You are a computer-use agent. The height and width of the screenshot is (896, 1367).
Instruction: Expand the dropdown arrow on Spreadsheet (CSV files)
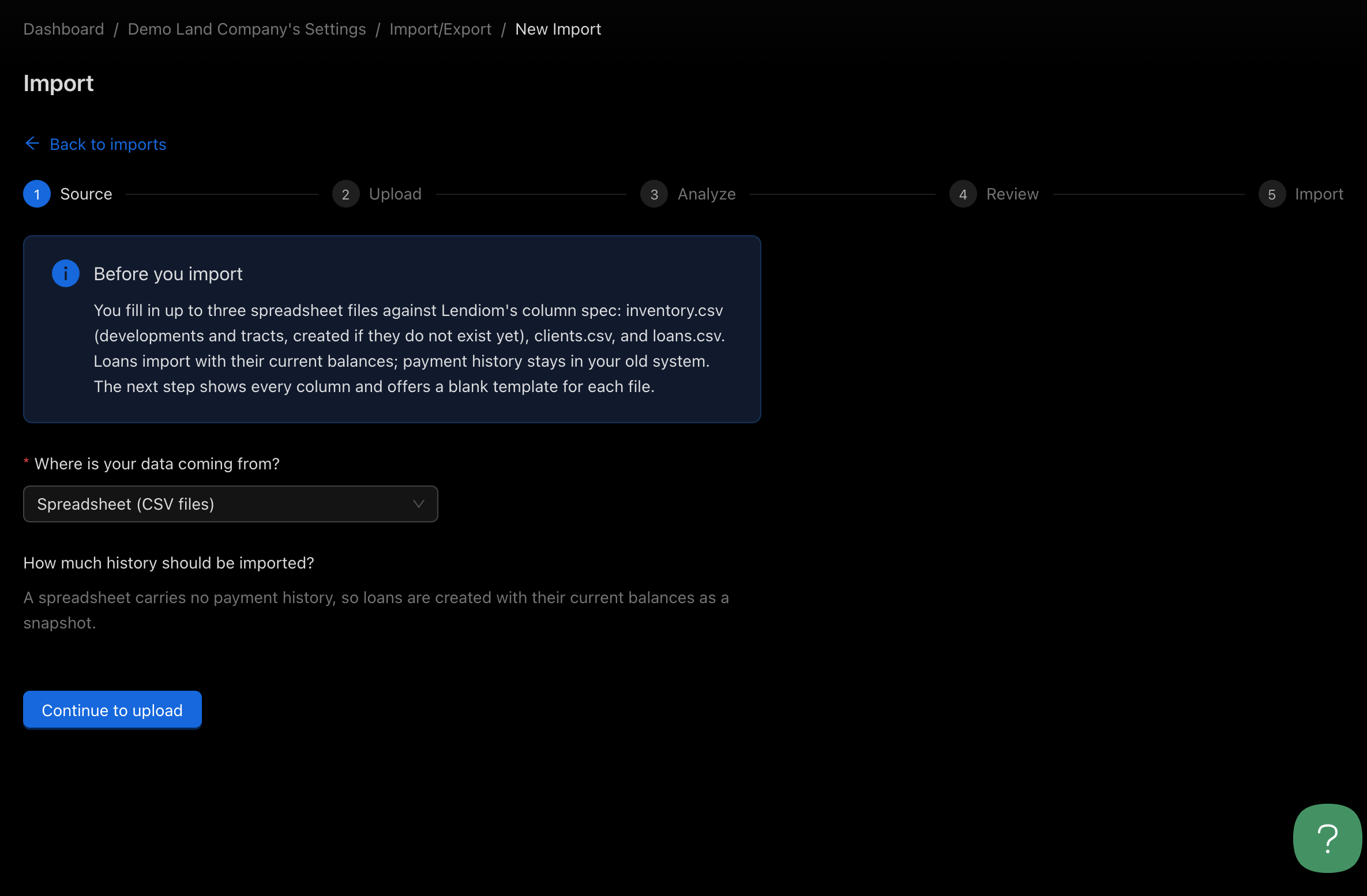tap(419, 504)
